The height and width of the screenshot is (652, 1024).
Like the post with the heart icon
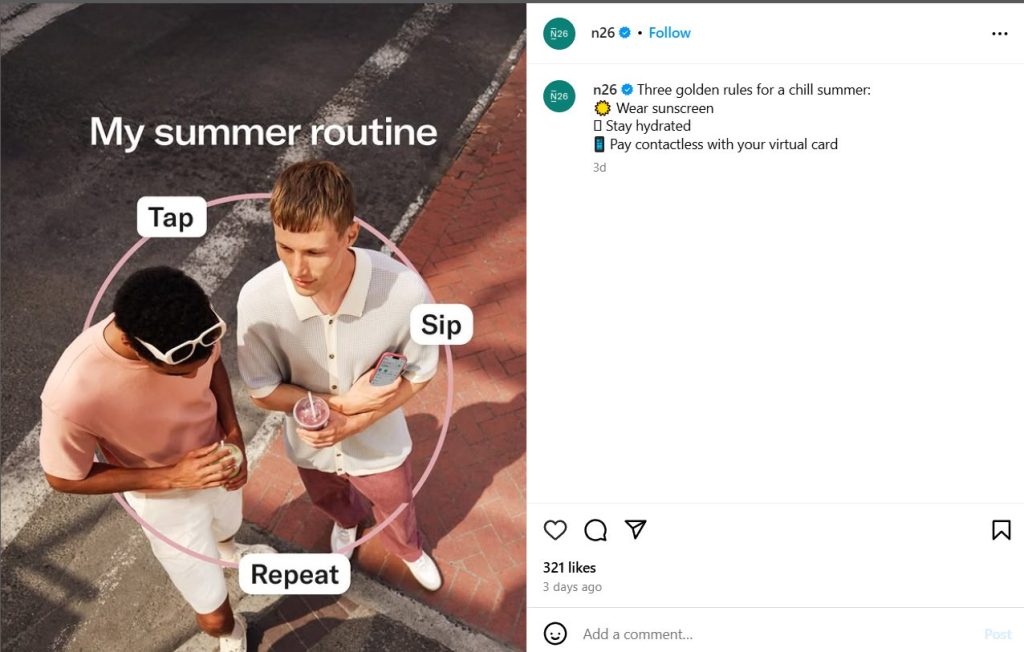(x=555, y=530)
